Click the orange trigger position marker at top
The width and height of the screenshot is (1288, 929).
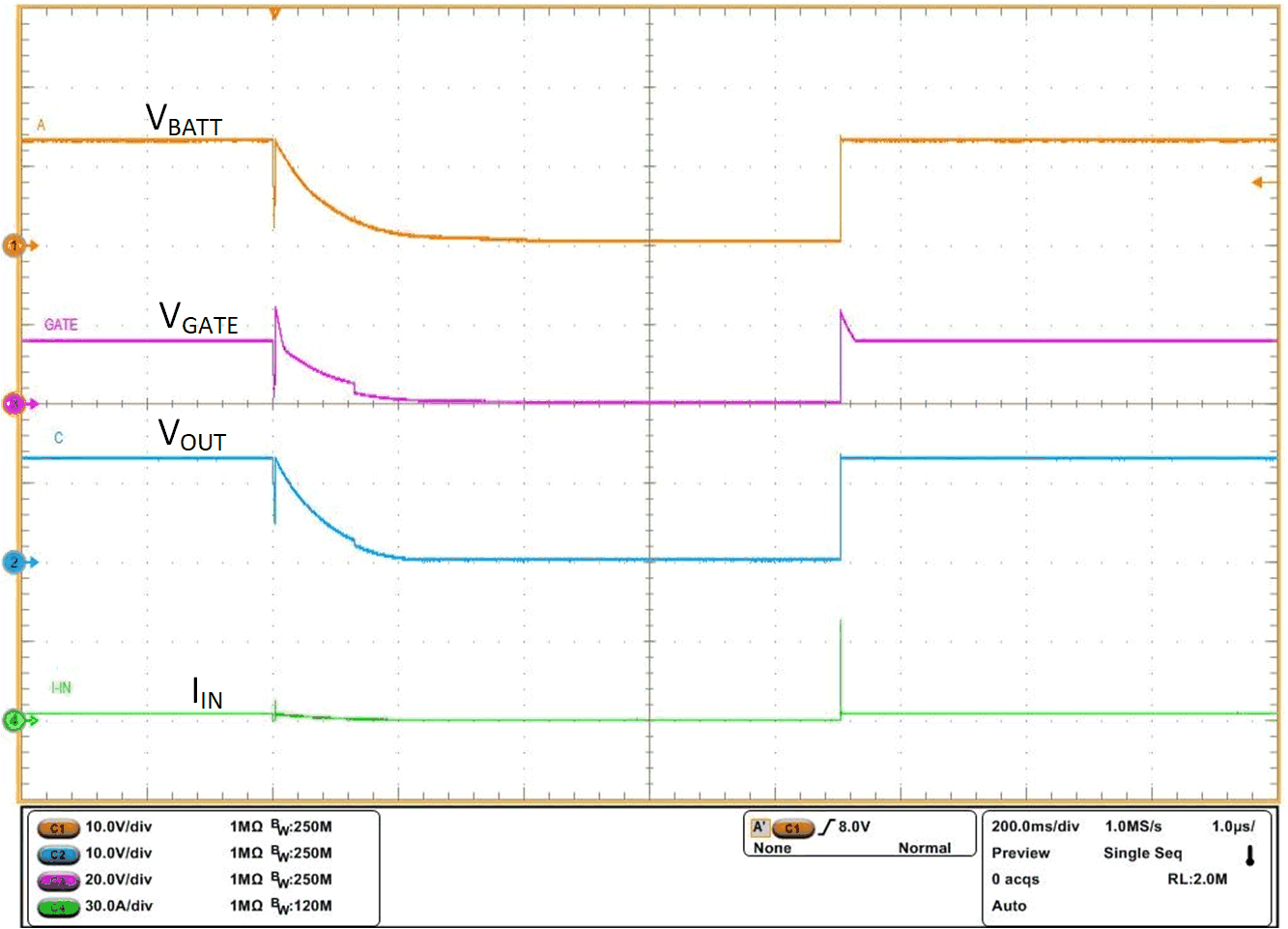(x=274, y=14)
